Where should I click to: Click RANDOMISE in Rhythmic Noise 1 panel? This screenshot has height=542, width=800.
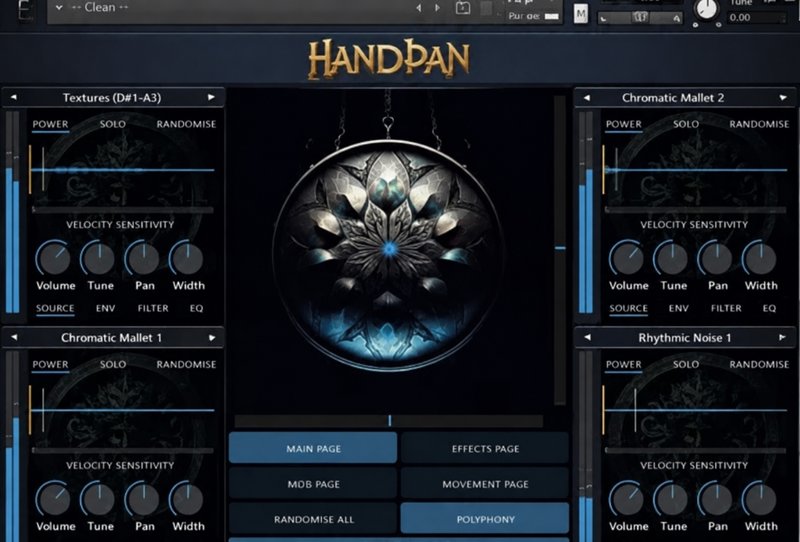point(759,364)
